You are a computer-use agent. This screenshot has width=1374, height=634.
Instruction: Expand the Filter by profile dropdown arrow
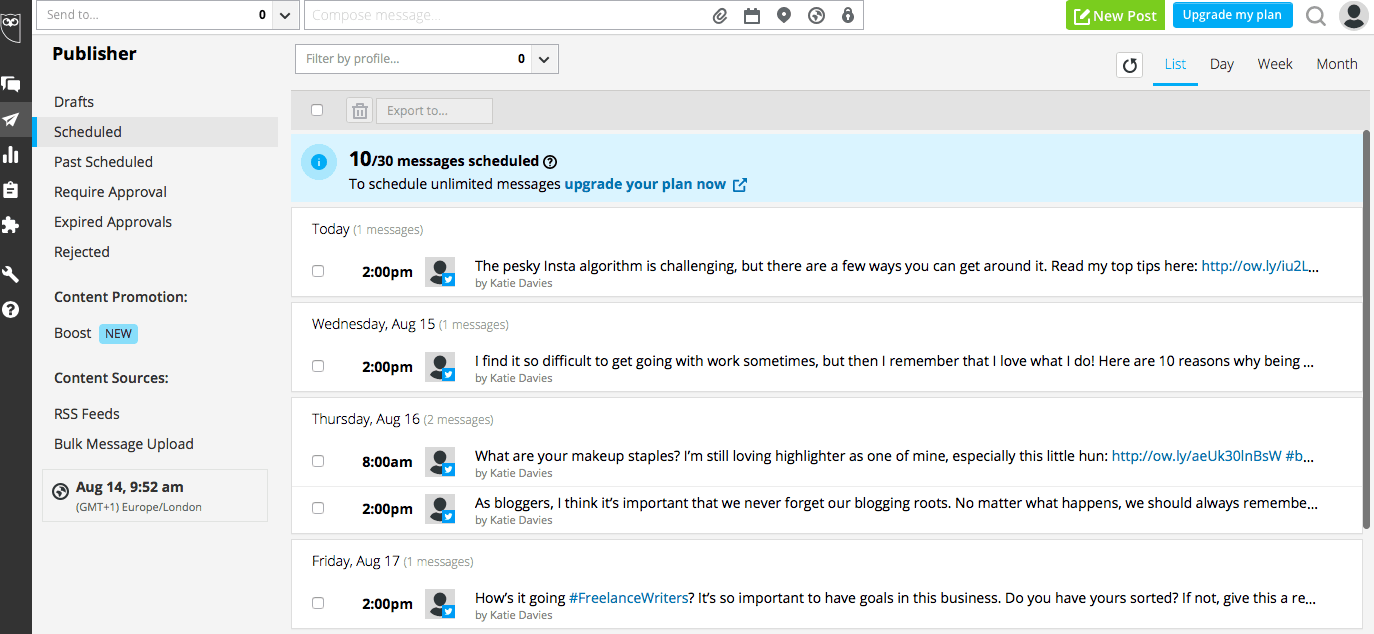545,59
